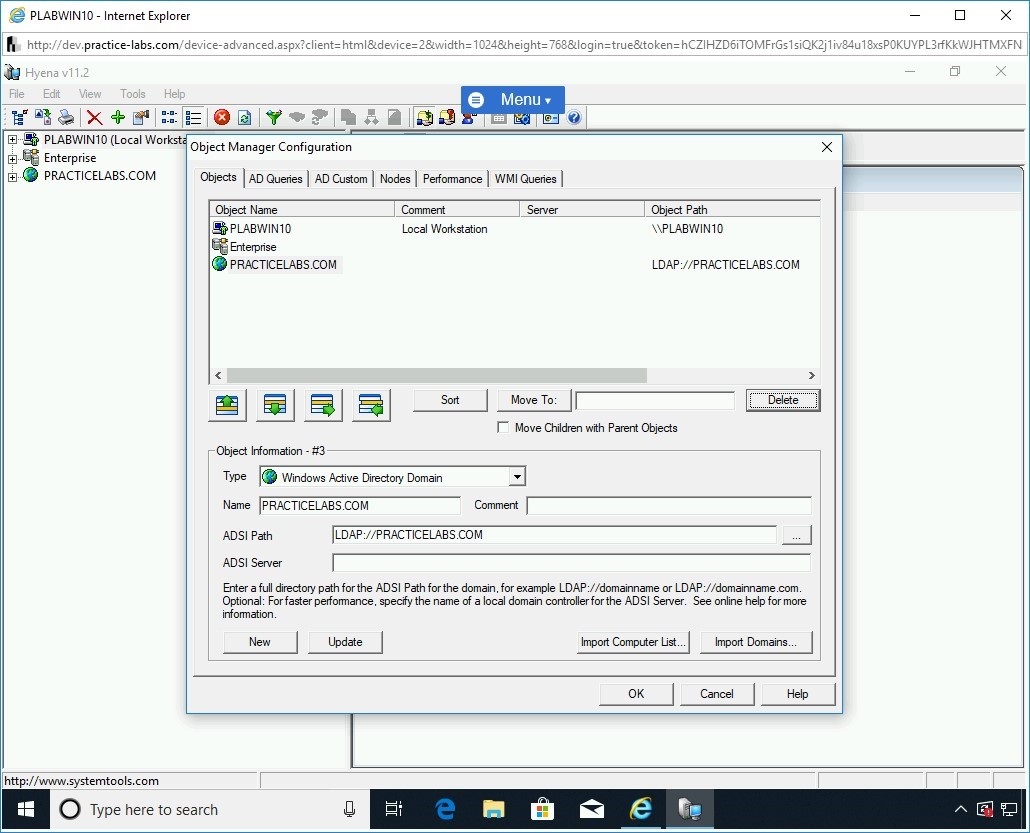
Task: Click the outdent object left arrow button
Action: tap(371, 404)
